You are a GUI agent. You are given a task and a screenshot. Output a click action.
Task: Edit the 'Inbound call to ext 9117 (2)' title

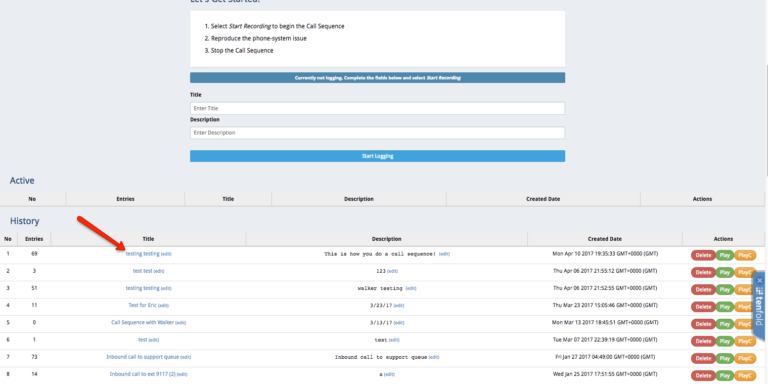point(182,374)
